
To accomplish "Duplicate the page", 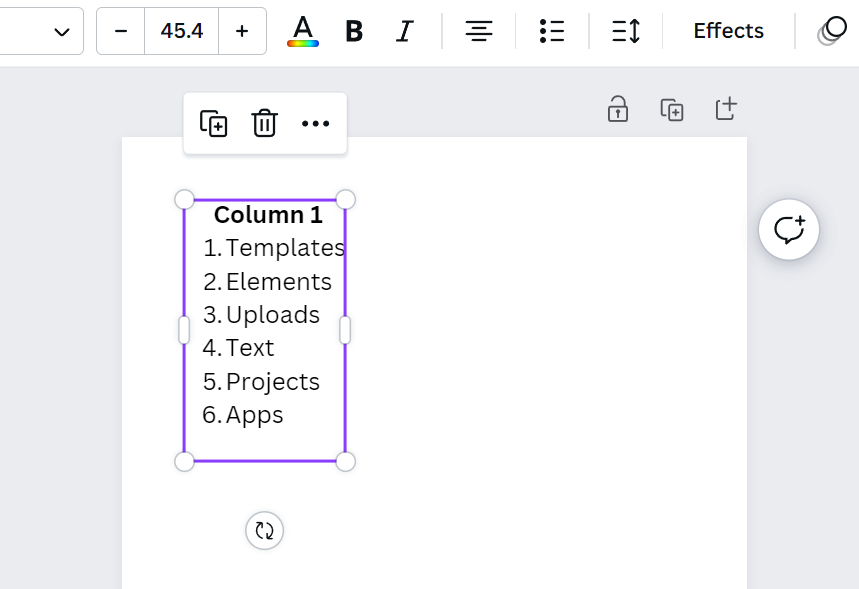I will pyautogui.click(x=672, y=109).
